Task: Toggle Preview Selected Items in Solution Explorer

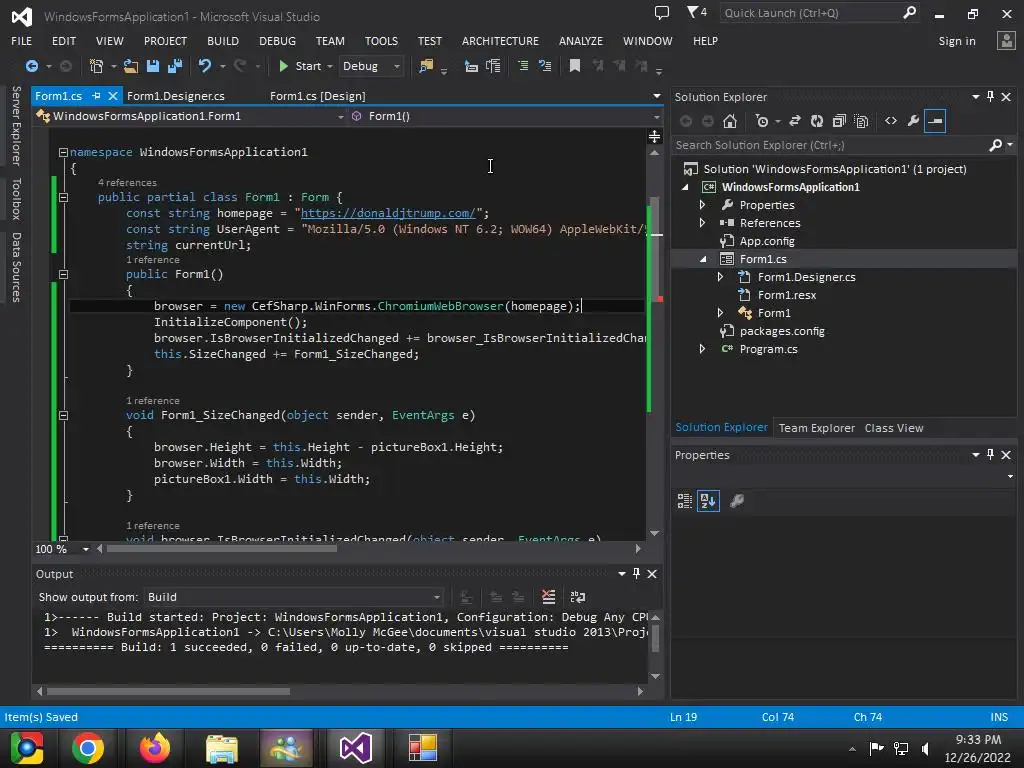Action: tap(935, 121)
